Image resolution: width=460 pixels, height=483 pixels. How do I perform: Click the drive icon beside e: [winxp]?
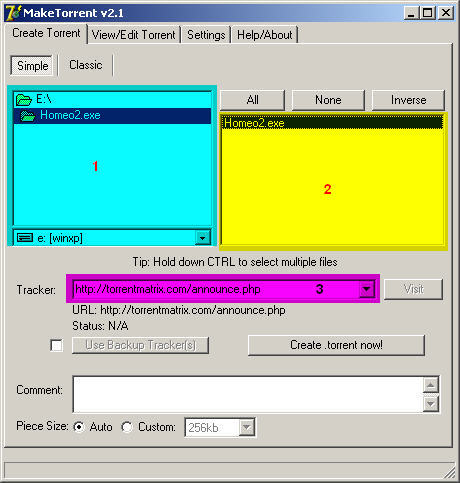25,238
